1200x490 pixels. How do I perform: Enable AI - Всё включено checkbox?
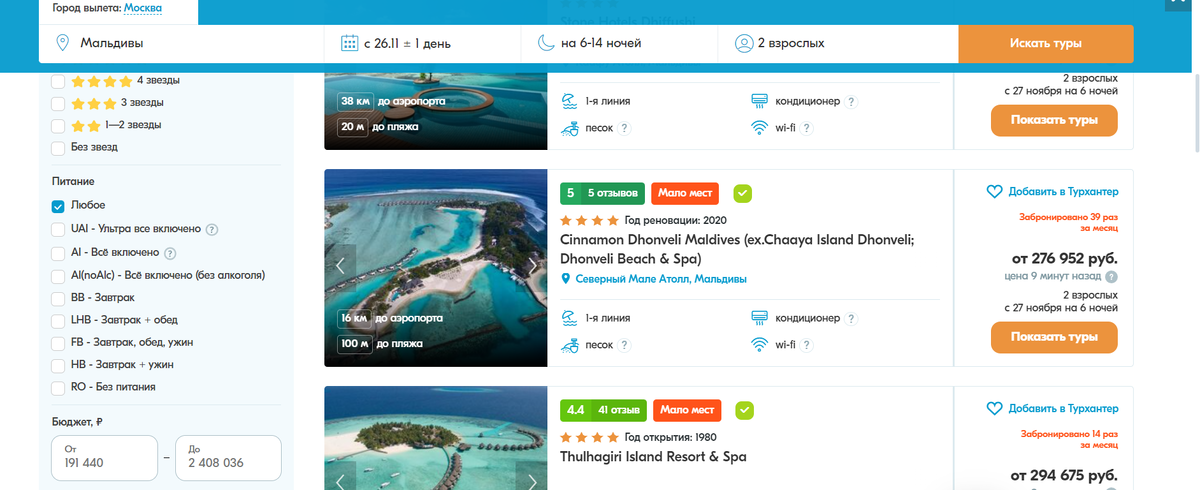point(58,252)
